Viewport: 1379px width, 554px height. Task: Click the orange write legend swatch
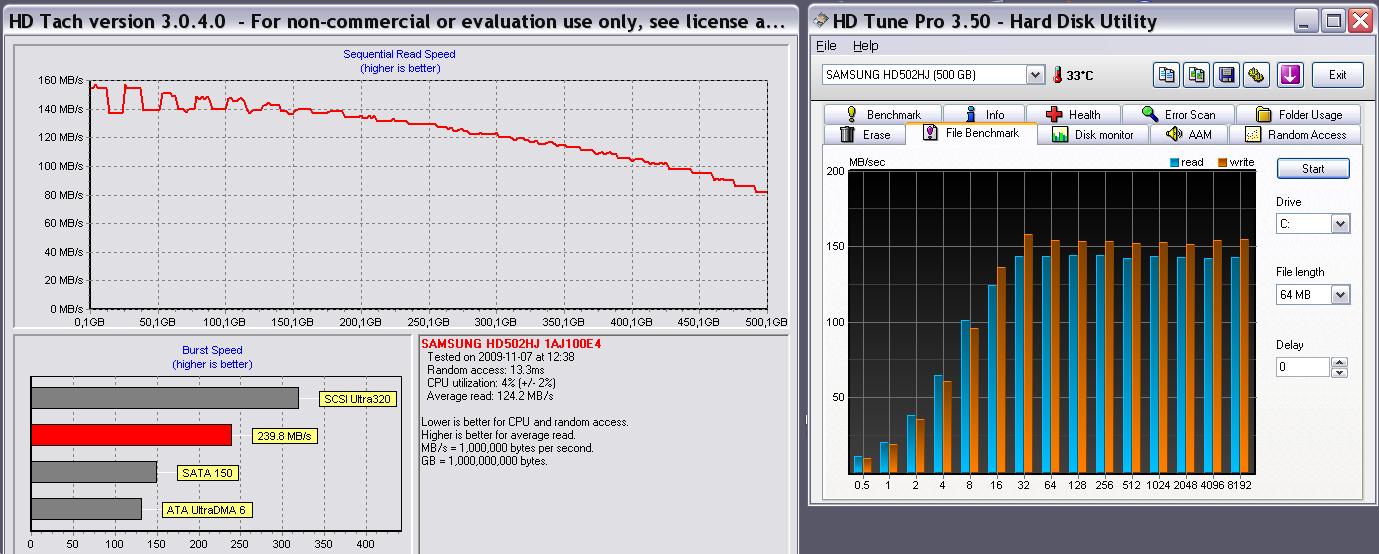point(1222,162)
